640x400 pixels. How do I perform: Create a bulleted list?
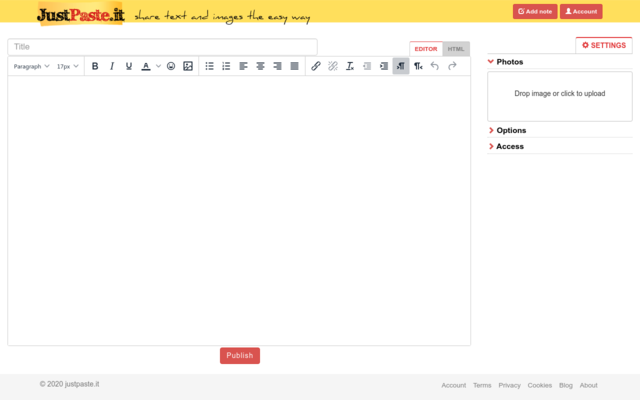(209, 66)
